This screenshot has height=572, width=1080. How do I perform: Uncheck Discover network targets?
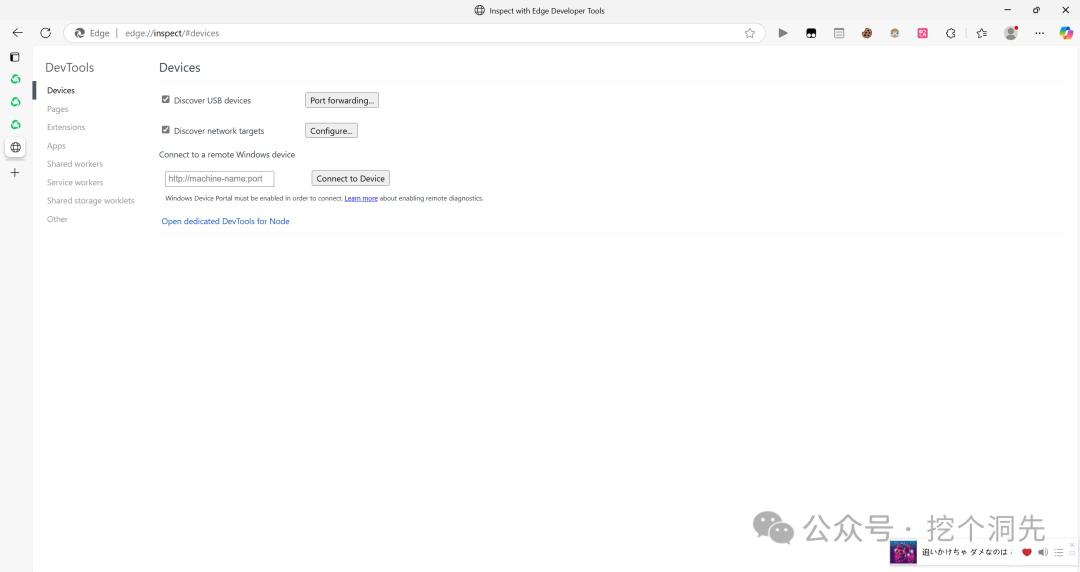165,130
